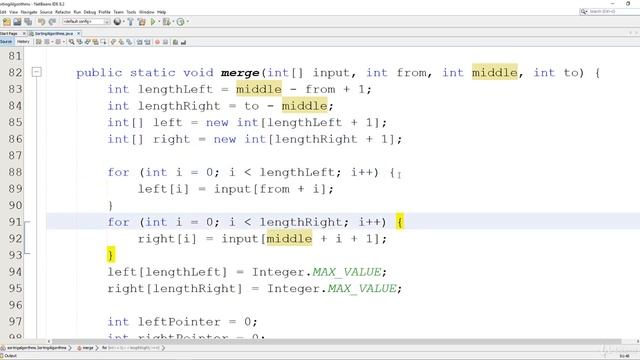Click the Save All toolbar icon
The image size is (640, 360).
[x=28, y=22]
